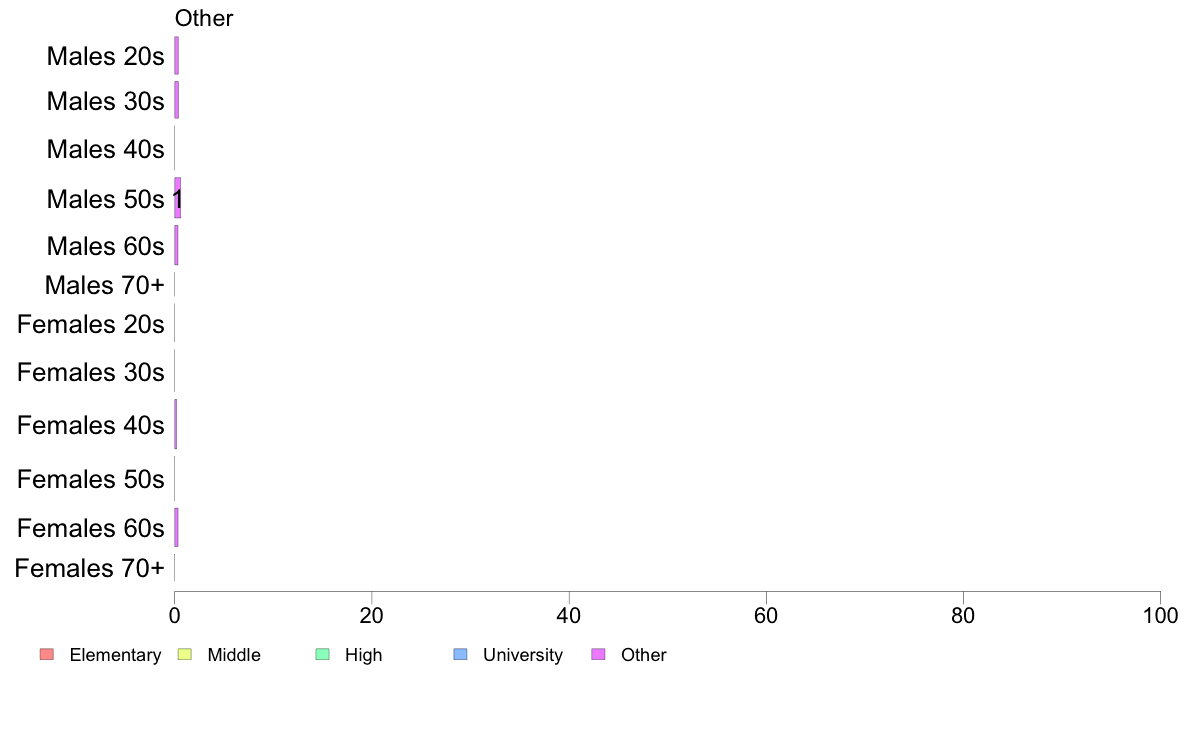Select the Males 20s purple bar

(177, 55)
